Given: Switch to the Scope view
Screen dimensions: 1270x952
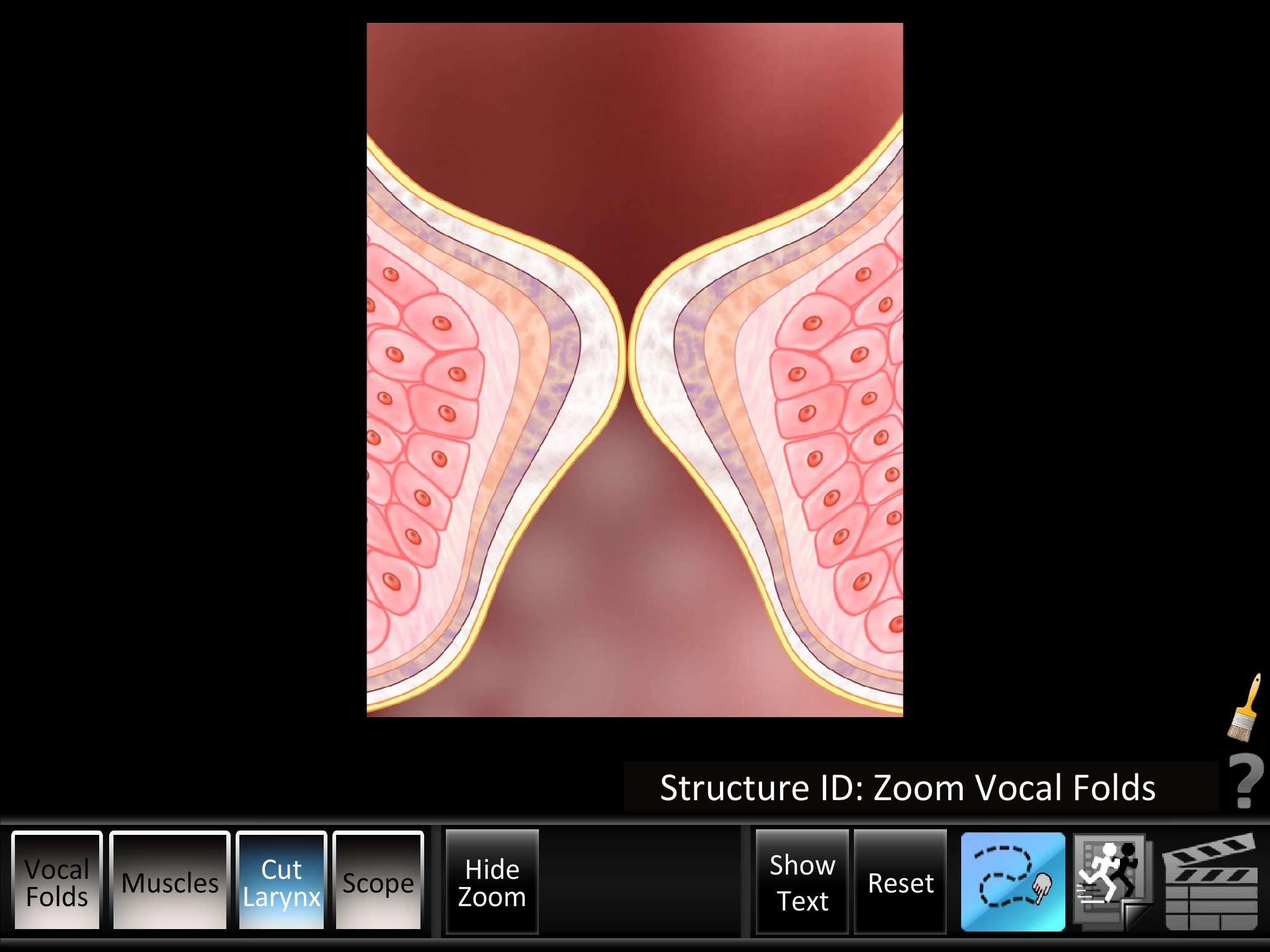Looking at the screenshot, I should pyautogui.click(x=378, y=881).
